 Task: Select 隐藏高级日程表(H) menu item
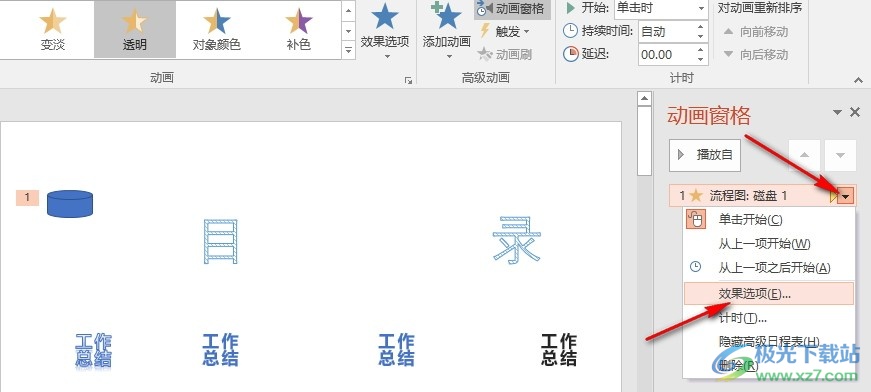(769, 341)
